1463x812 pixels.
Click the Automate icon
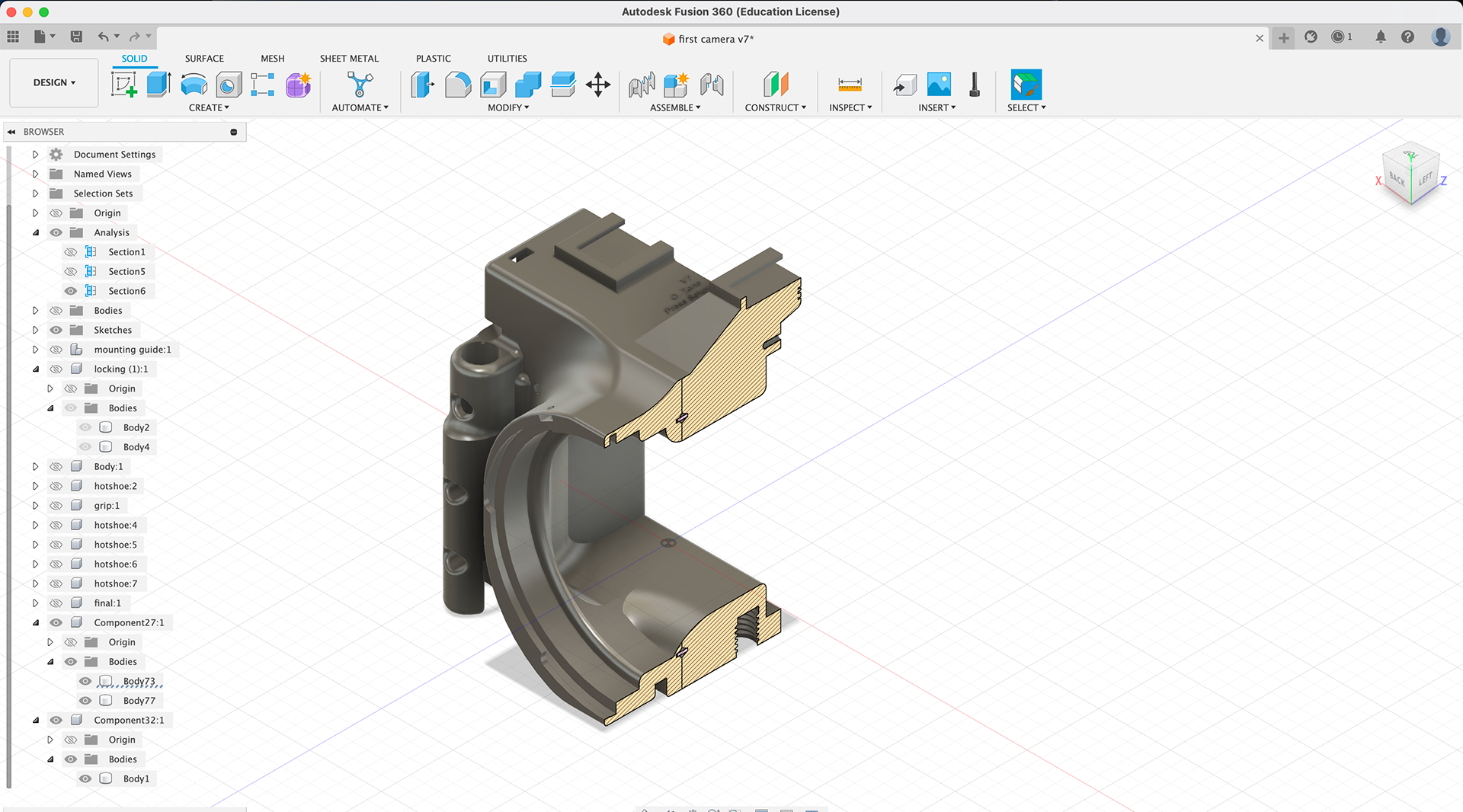click(360, 85)
